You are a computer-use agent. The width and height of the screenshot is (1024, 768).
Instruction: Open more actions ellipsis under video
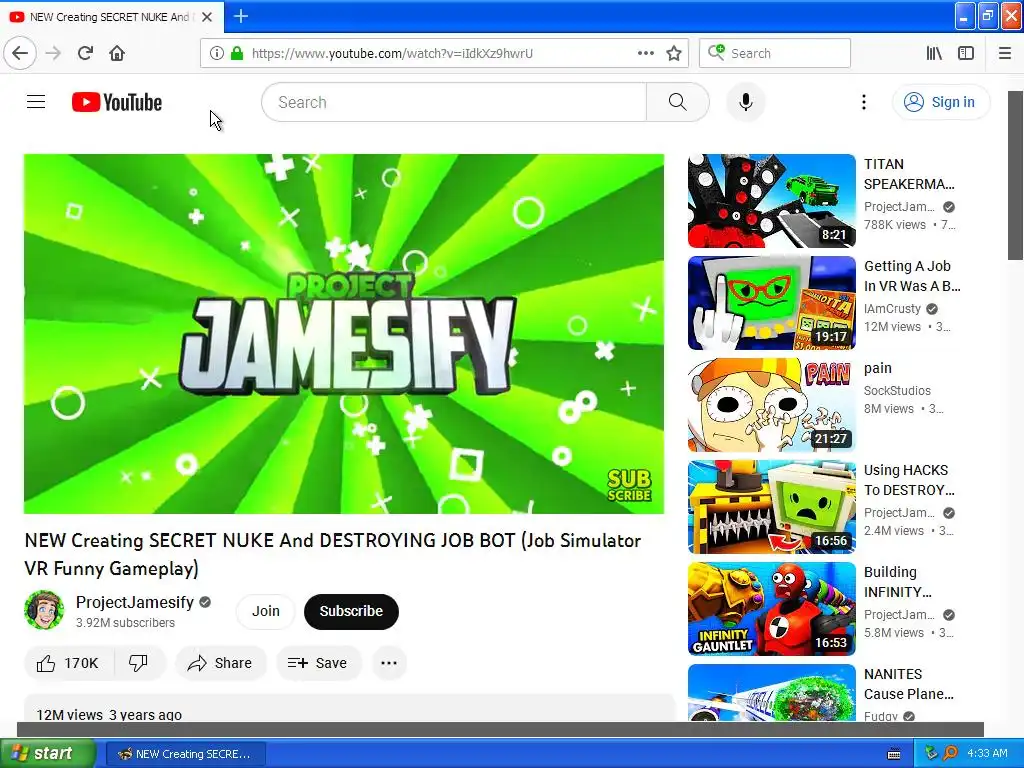pos(389,663)
